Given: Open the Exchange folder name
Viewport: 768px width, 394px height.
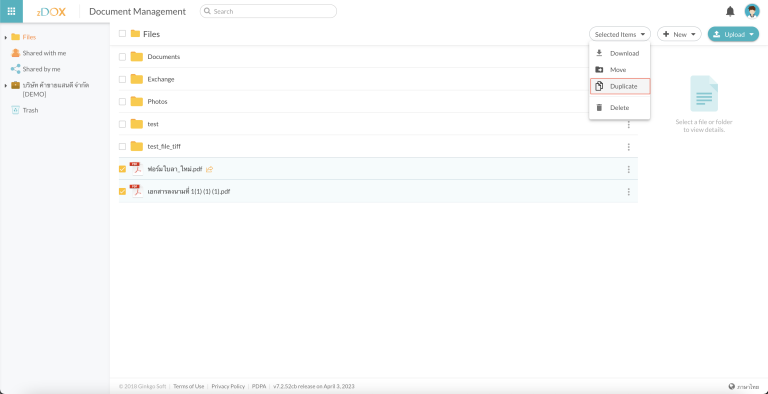Looking at the screenshot, I should (161, 79).
